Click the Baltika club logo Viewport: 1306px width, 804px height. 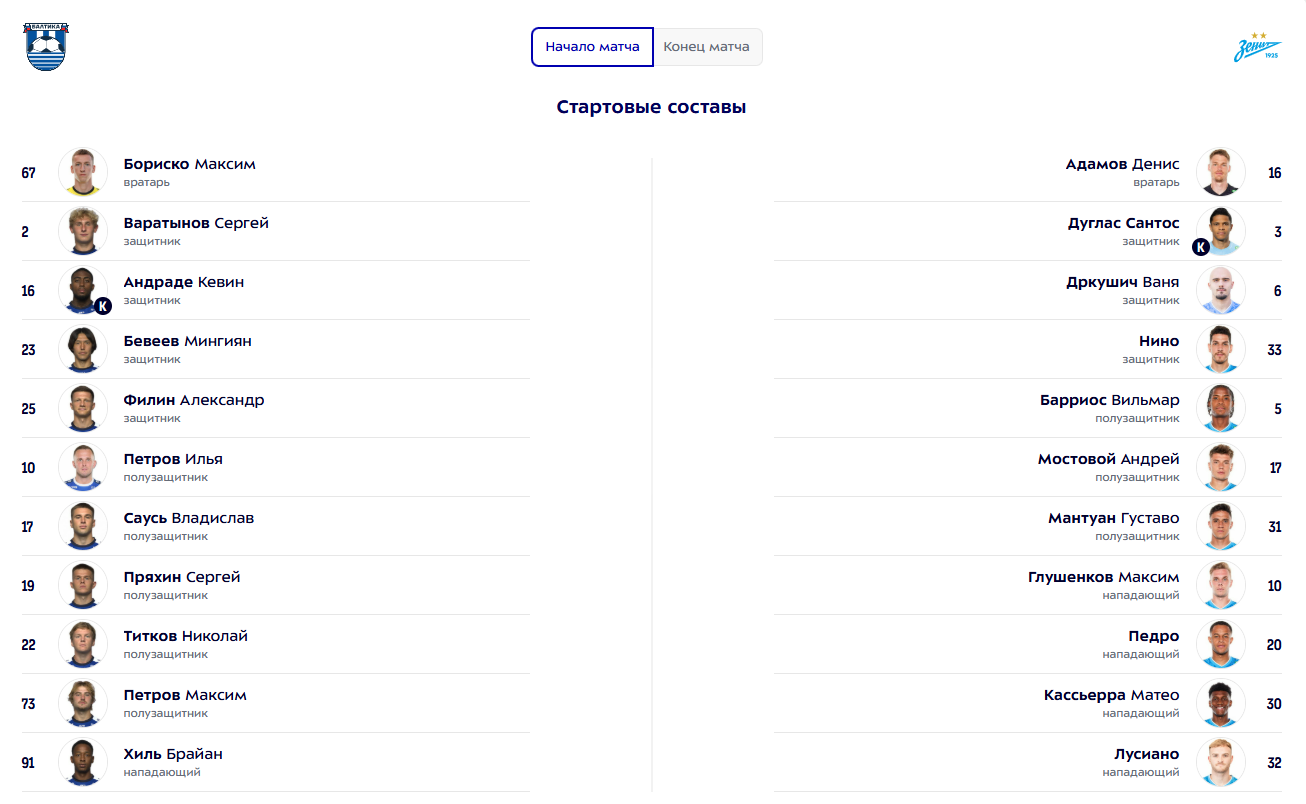point(46,47)
